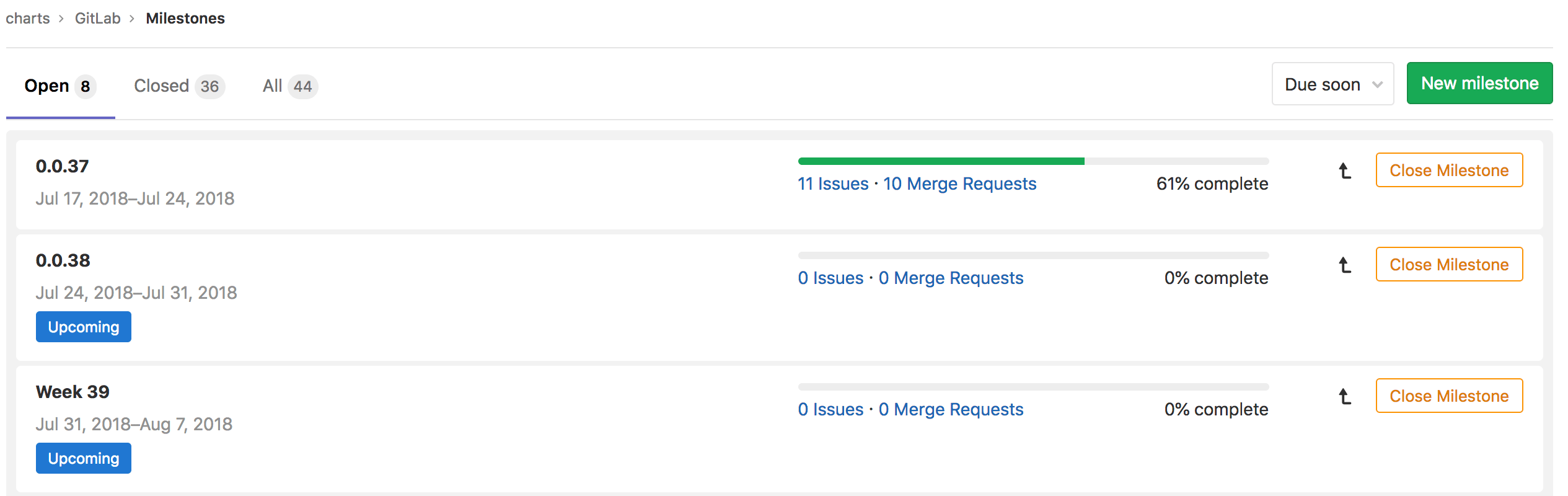1568x496 pixels.
Task: Navigate to GitLab breadcrumb link
Action: pos(98,19)
